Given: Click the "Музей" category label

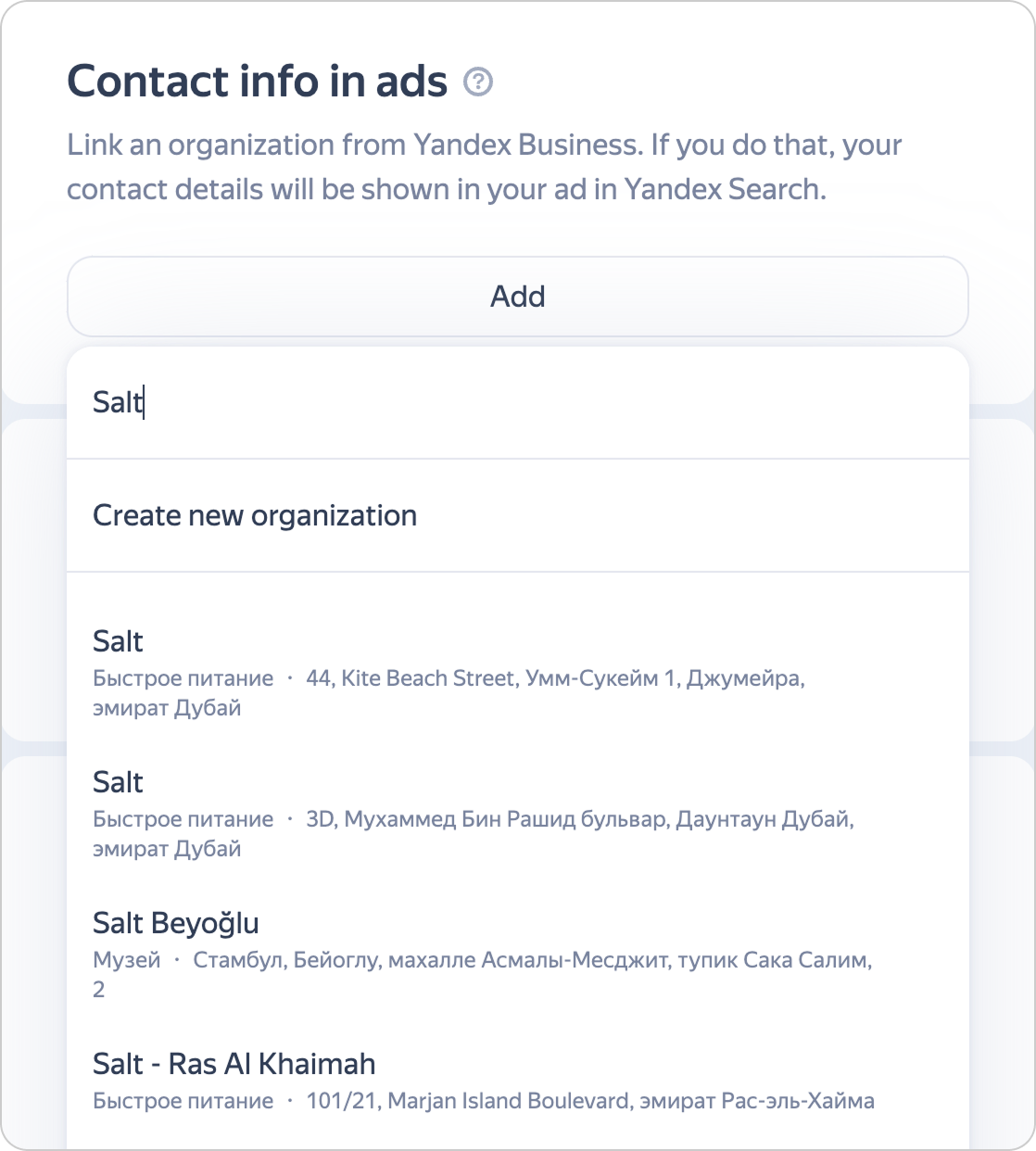Looking at the screenshot, I should coord(127,960).
